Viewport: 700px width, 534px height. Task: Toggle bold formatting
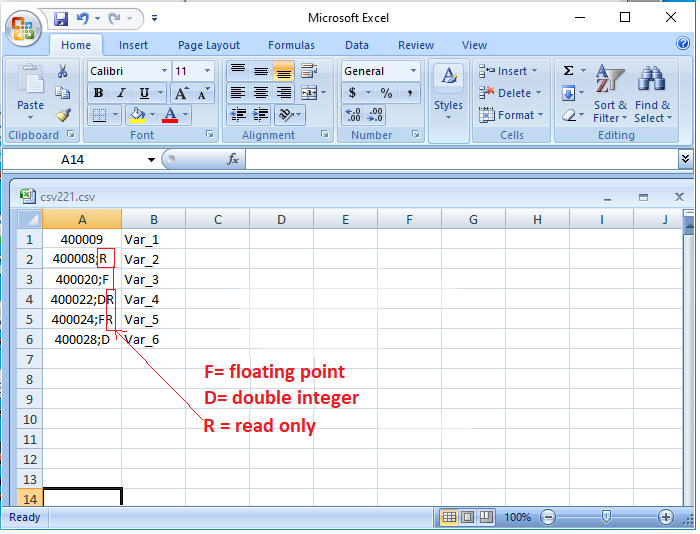99,93
